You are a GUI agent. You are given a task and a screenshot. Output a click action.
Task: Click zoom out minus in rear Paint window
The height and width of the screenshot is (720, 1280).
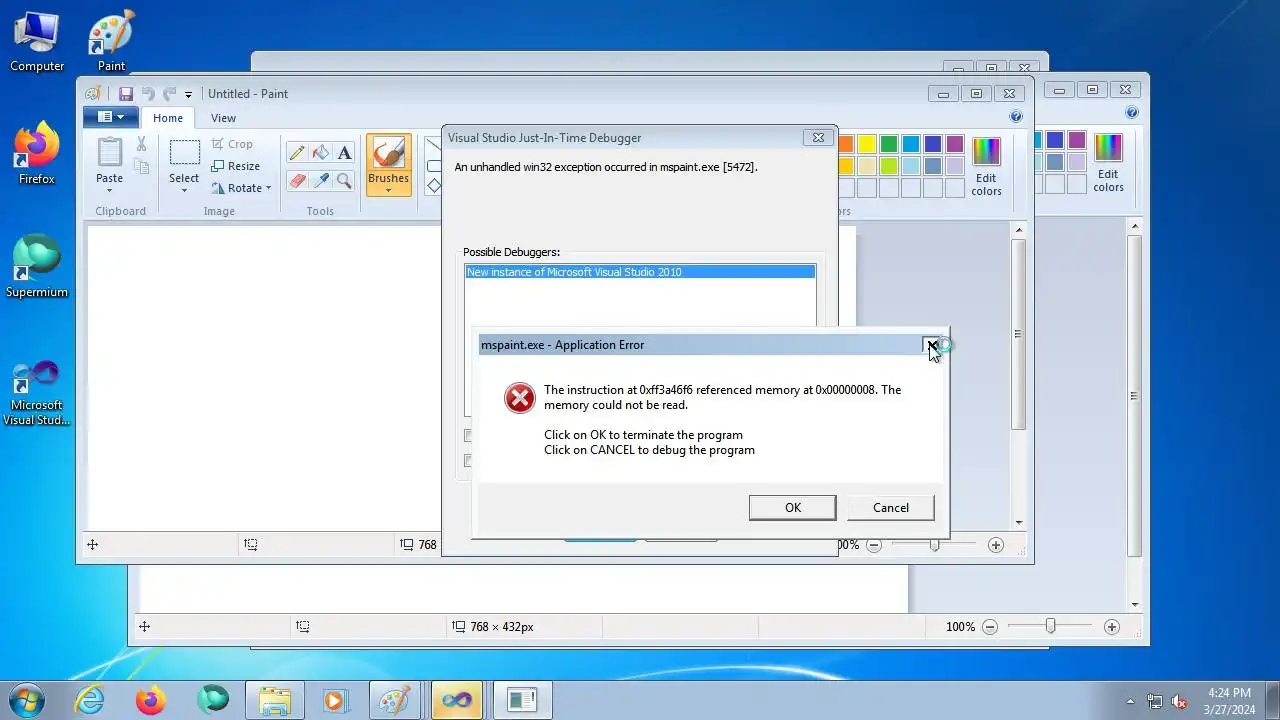pyautogui.click(x=990, y=627)
